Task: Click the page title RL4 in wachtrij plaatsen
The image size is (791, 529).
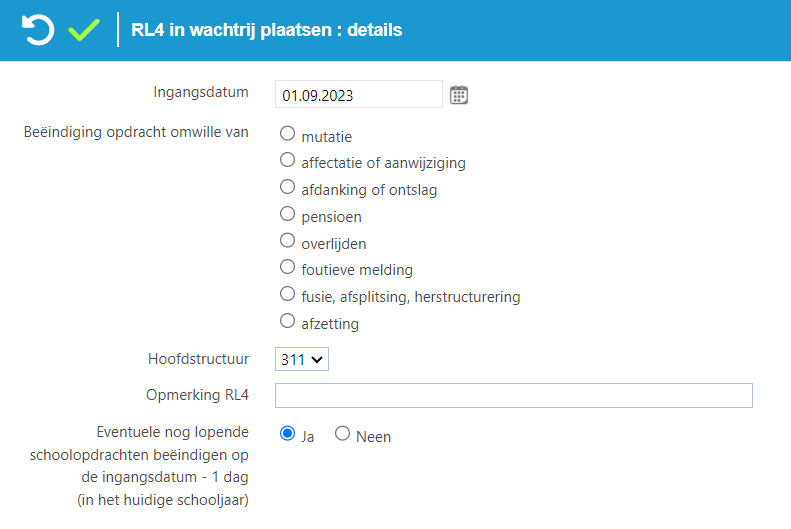Action: pyautogui.click(x=266, y=30)
